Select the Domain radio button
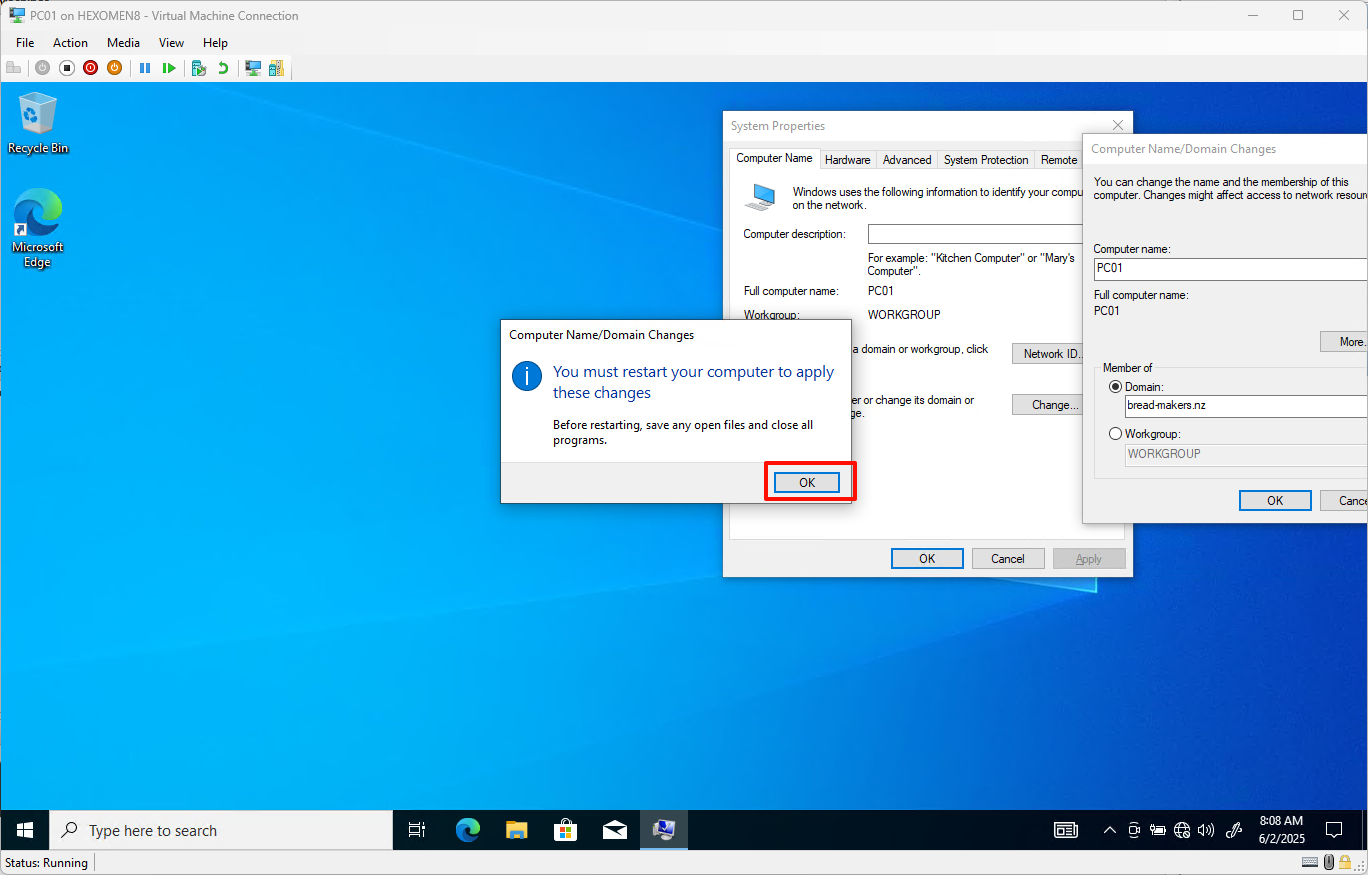Image resolution: width=1368 pixels, height=875 pixels. pos(1116,387)
